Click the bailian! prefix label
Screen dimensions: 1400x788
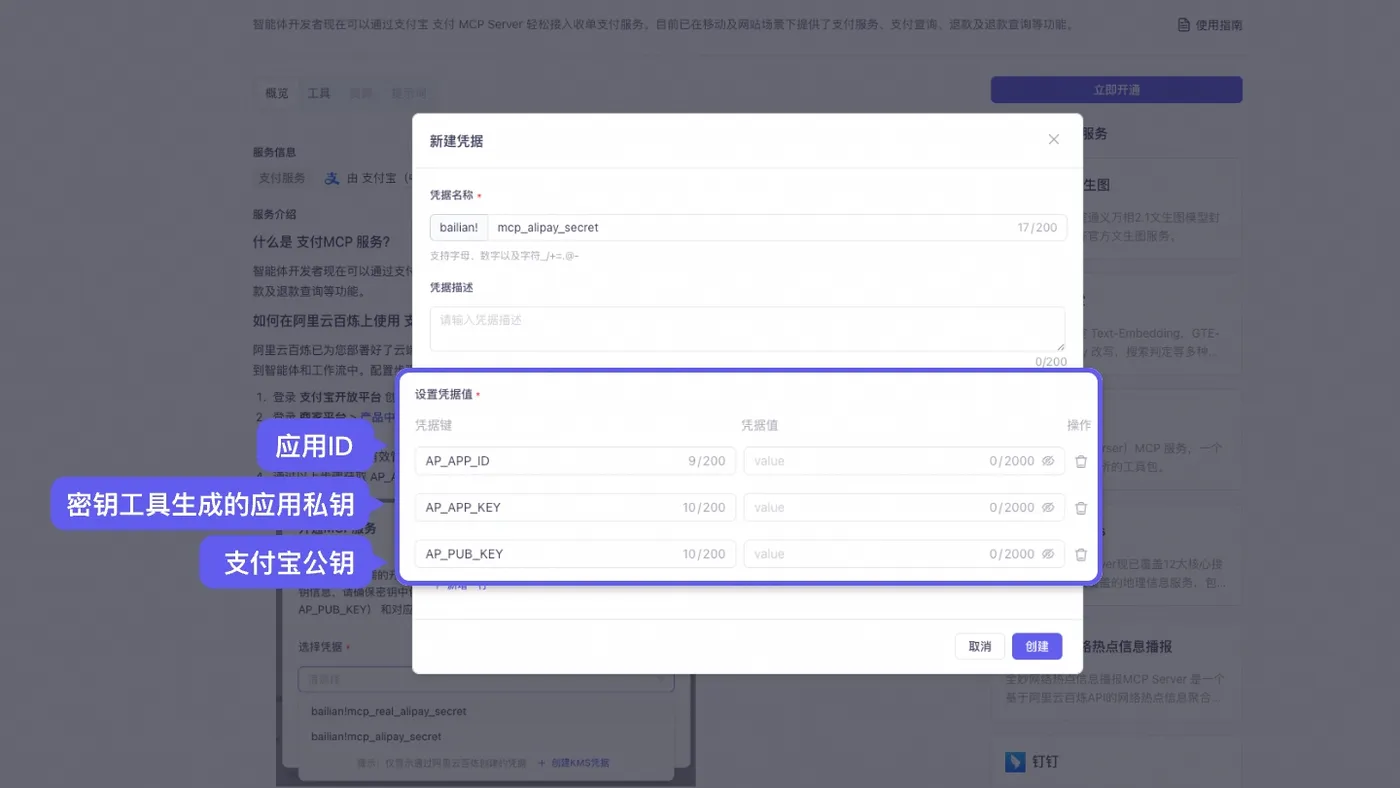point(459,228)
